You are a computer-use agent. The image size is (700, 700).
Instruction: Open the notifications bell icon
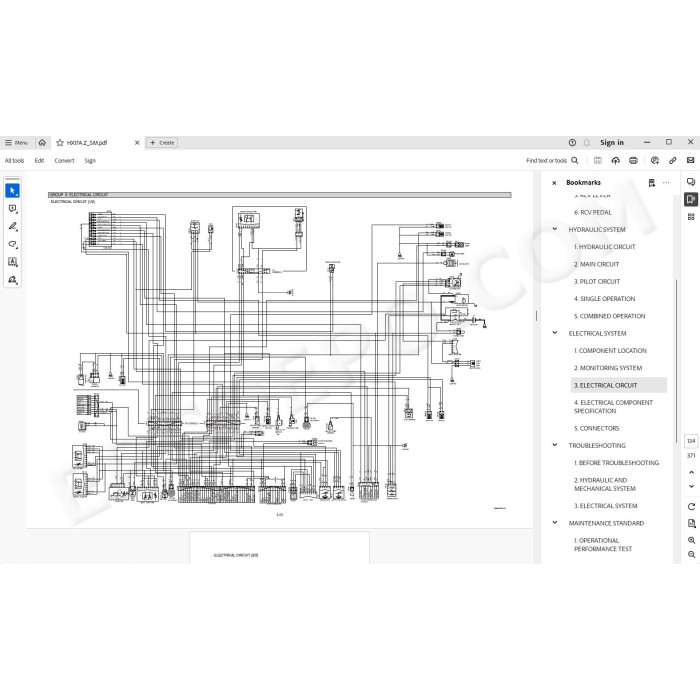click(587, 142)
